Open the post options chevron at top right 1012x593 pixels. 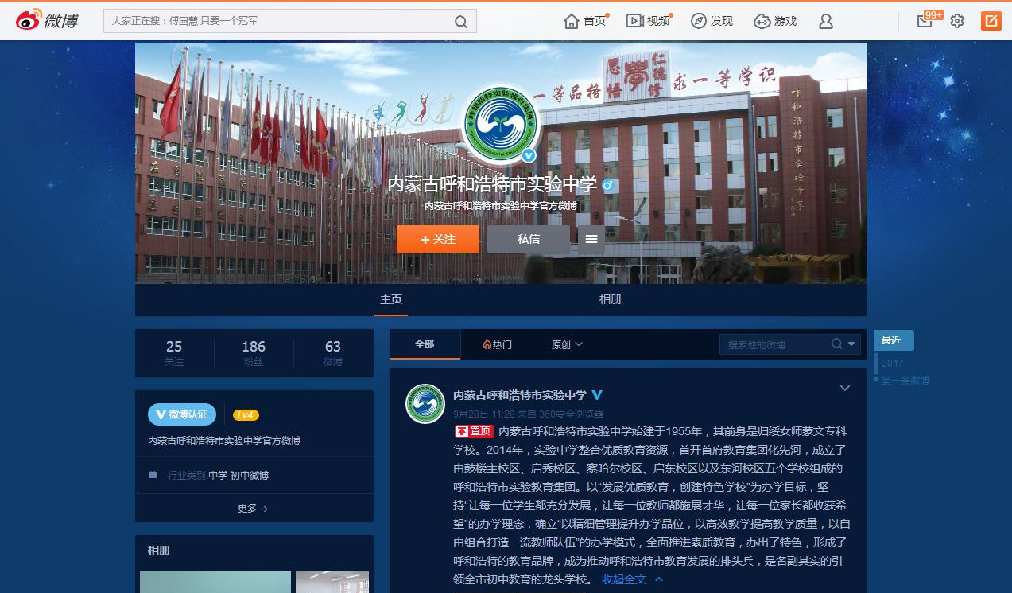(x=844, y=388)
